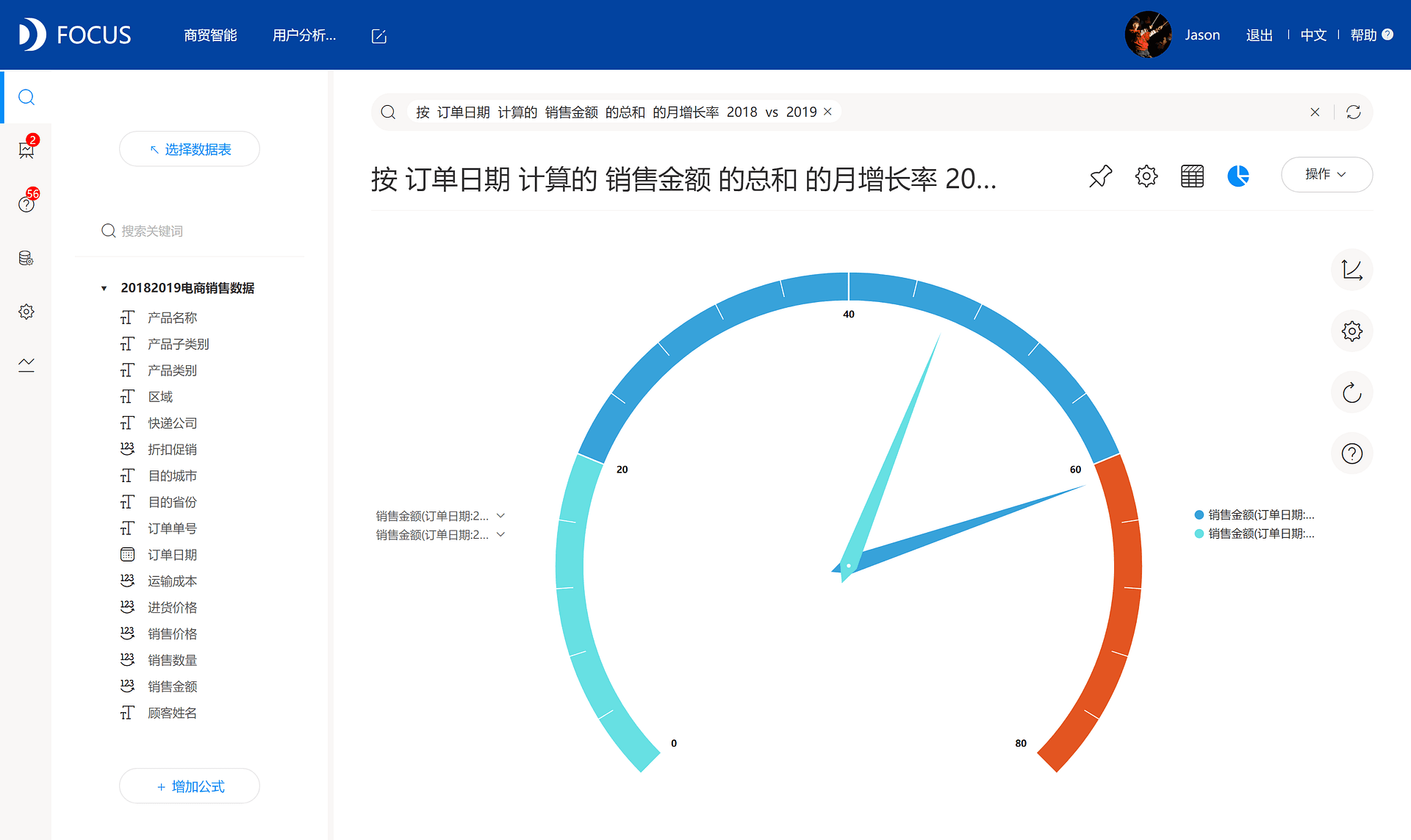This screenshot has height=840, width=1411.
Task: Click 商贸智能 menu item
Action: coord(210,35)
